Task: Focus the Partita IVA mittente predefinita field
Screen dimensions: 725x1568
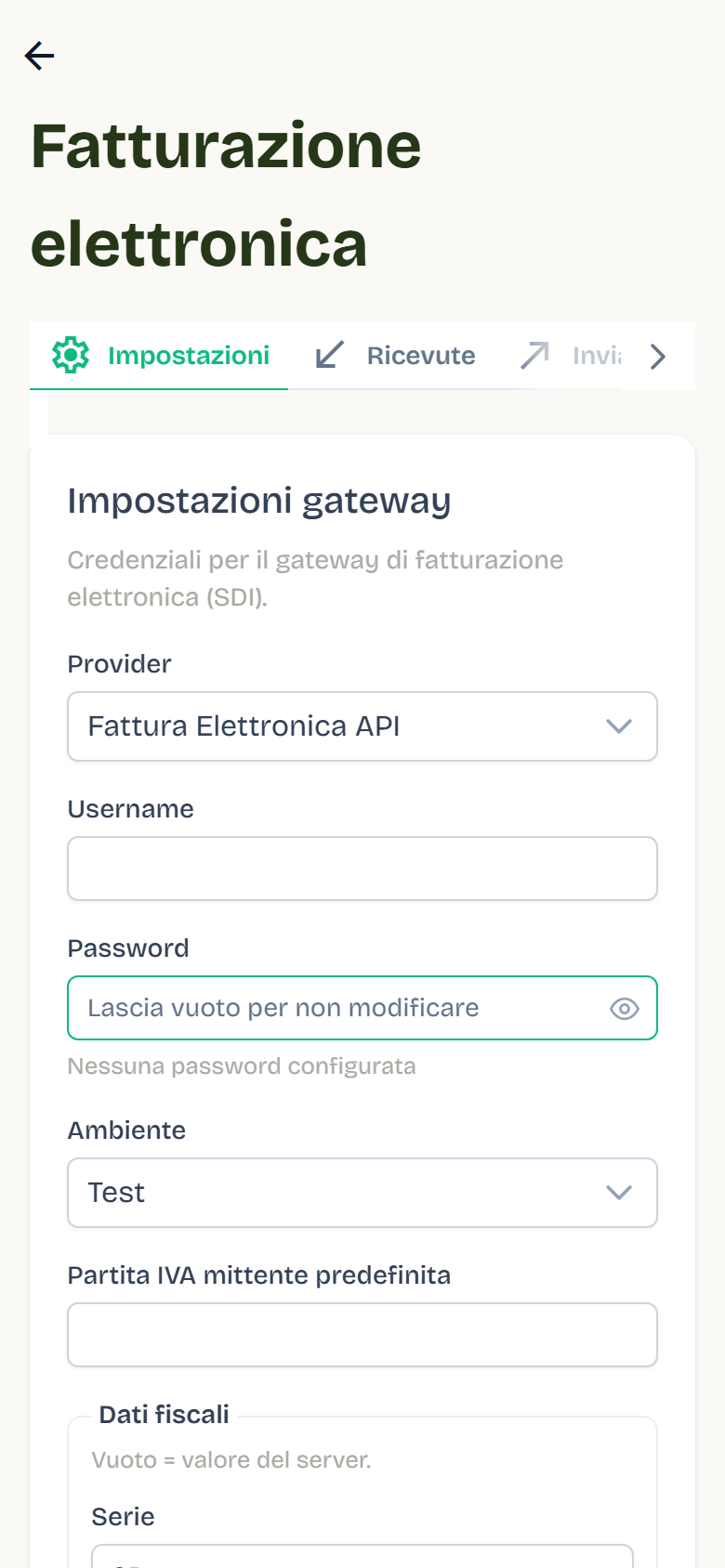Action: 362,1335
